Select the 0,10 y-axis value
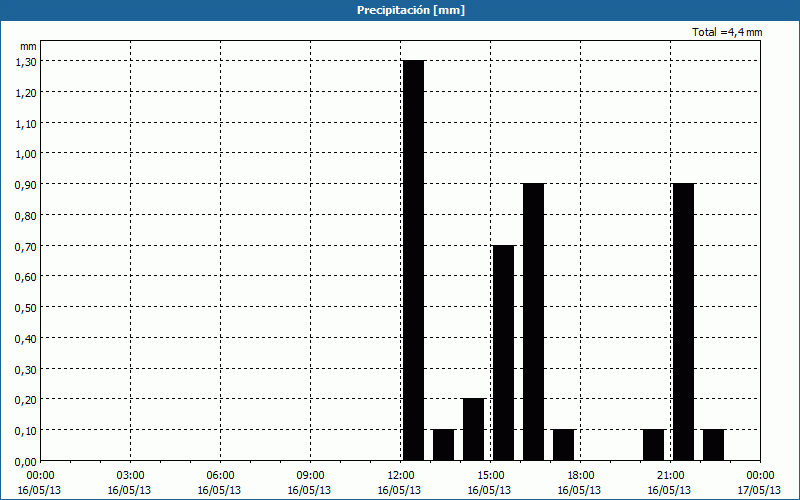 point(26,431)
